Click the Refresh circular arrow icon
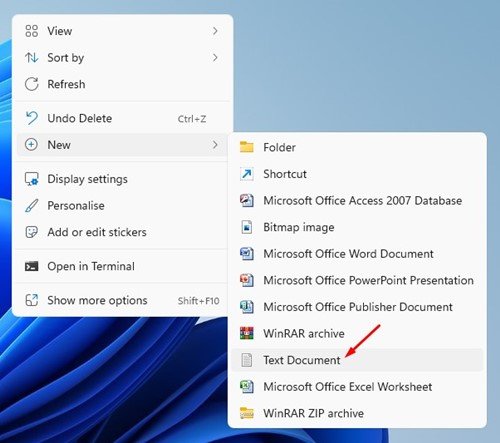The width and height of the screenshot is (500, 443). (x=32, y=84)
